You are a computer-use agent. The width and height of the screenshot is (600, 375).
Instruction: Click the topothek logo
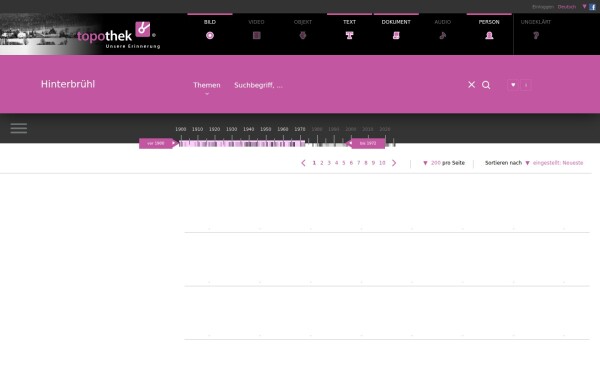tap(118, 36)
